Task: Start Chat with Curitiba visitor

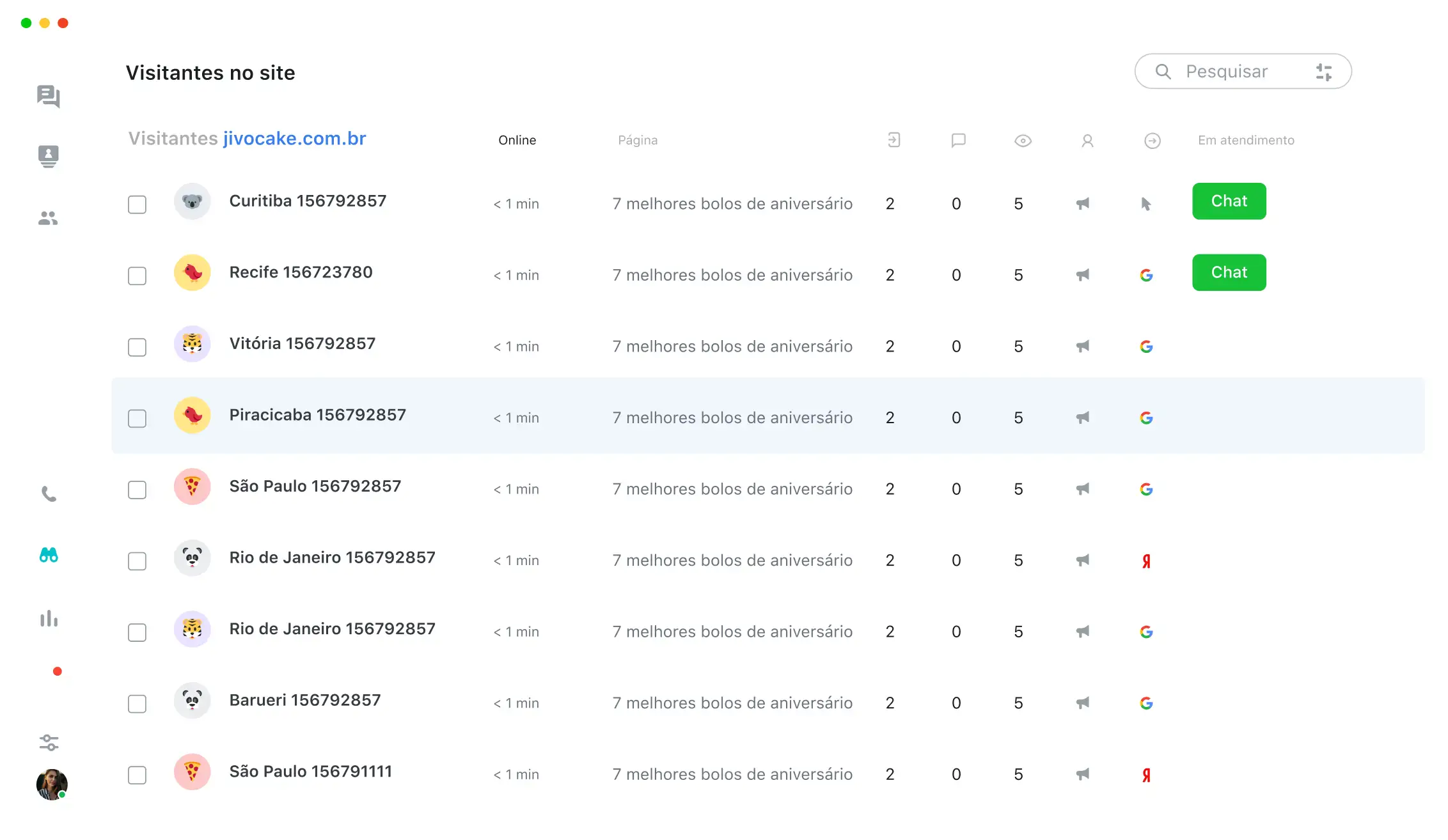Action: point(1229,201)
